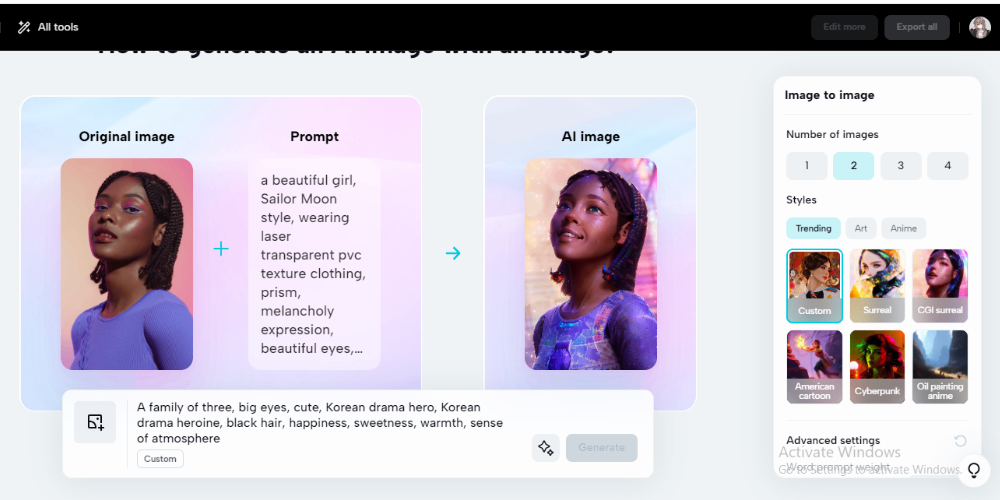Click the Advanced settings label
The width and height of the screenshot is (1000, 500).
[x=833, y=441]
